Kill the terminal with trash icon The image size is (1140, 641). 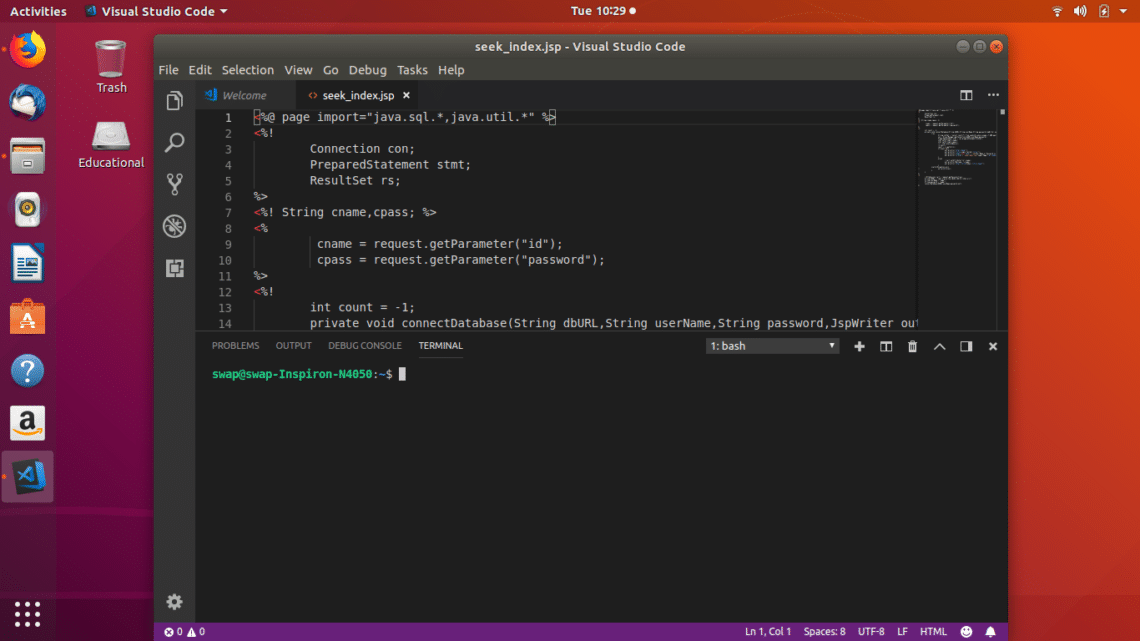point(912,347)
